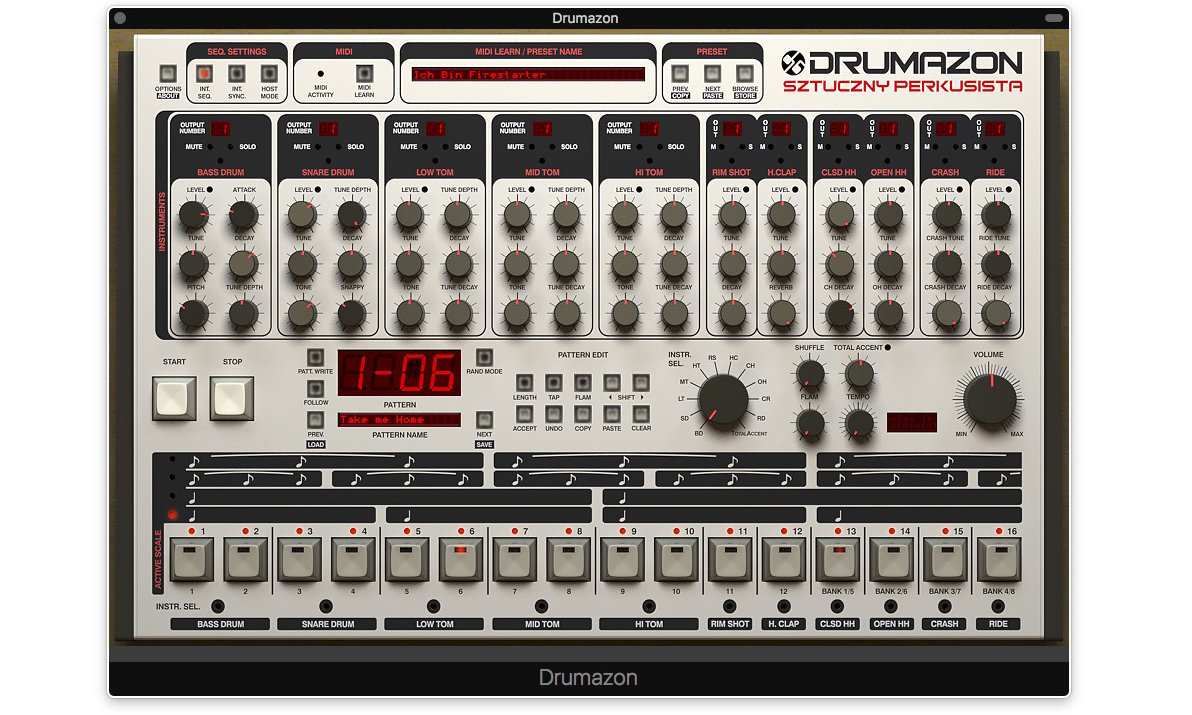Click the MIDI Learn button
Viewport: 1192px width, 715px height.
tap(364, 74)
